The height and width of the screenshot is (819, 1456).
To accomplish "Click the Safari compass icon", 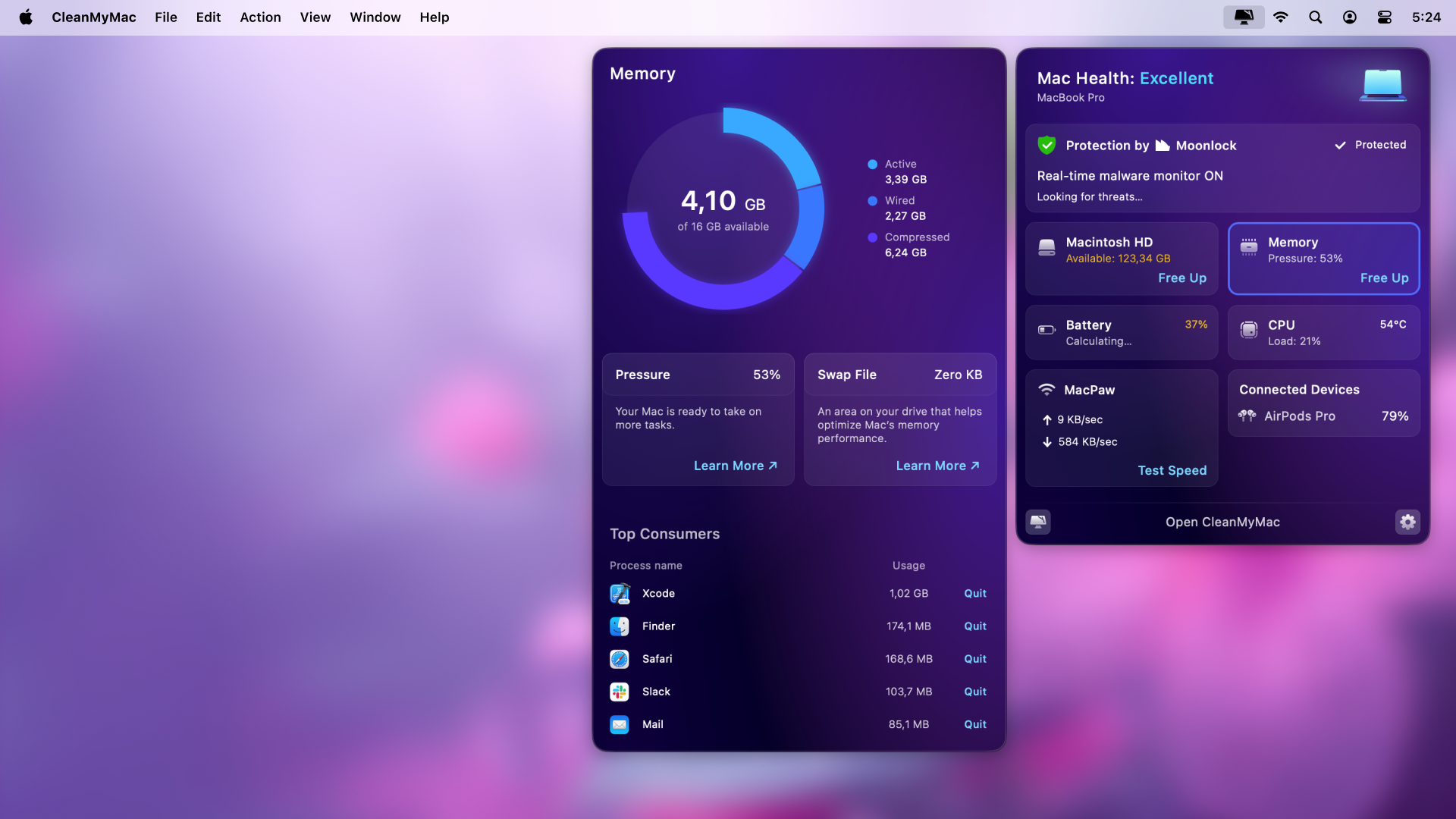I will pos(620,659).
